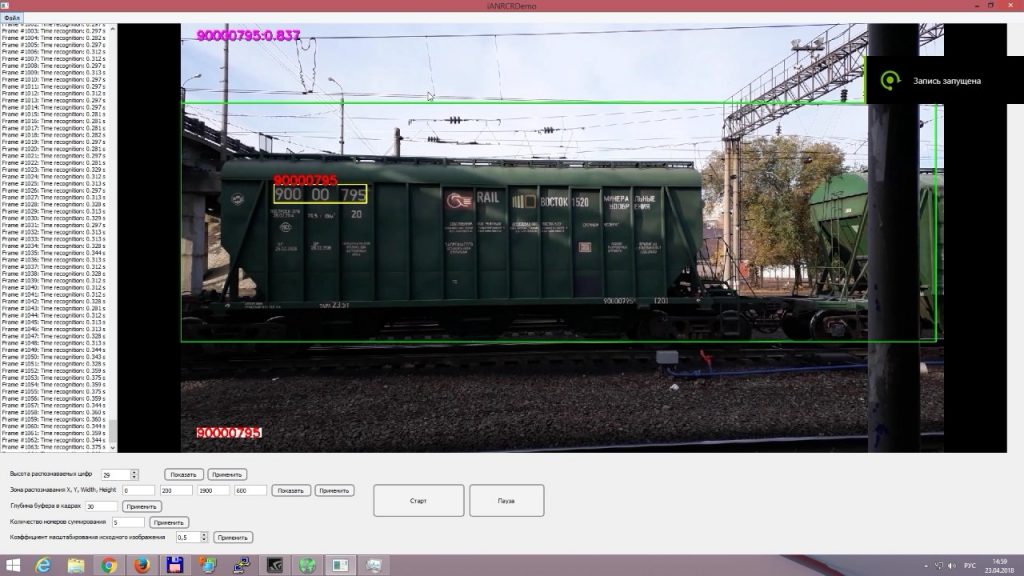
Task: Open the Файл menu
Action: click(11, 18)
